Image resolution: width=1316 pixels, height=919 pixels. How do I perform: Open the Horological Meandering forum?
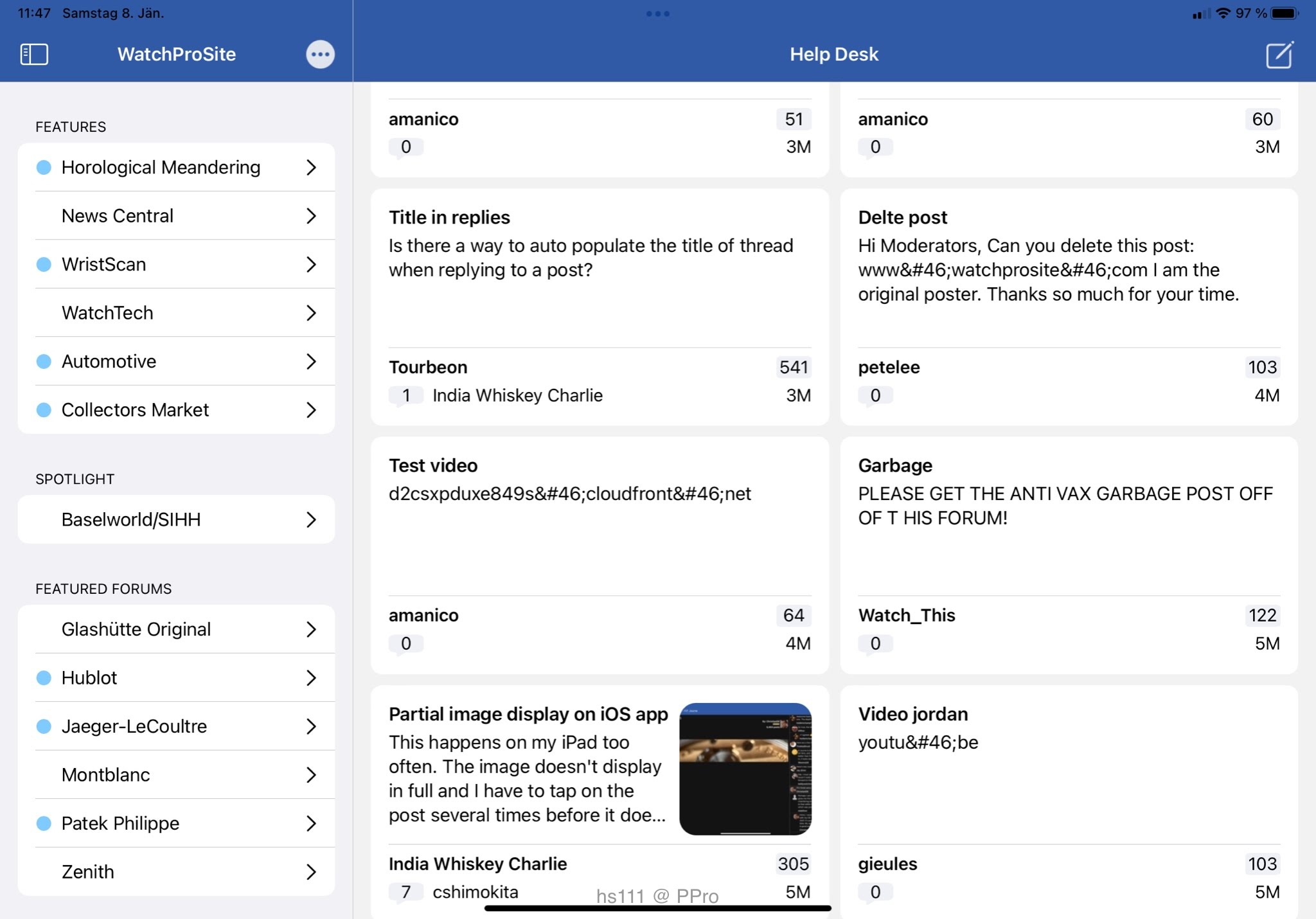pos(177,167)
